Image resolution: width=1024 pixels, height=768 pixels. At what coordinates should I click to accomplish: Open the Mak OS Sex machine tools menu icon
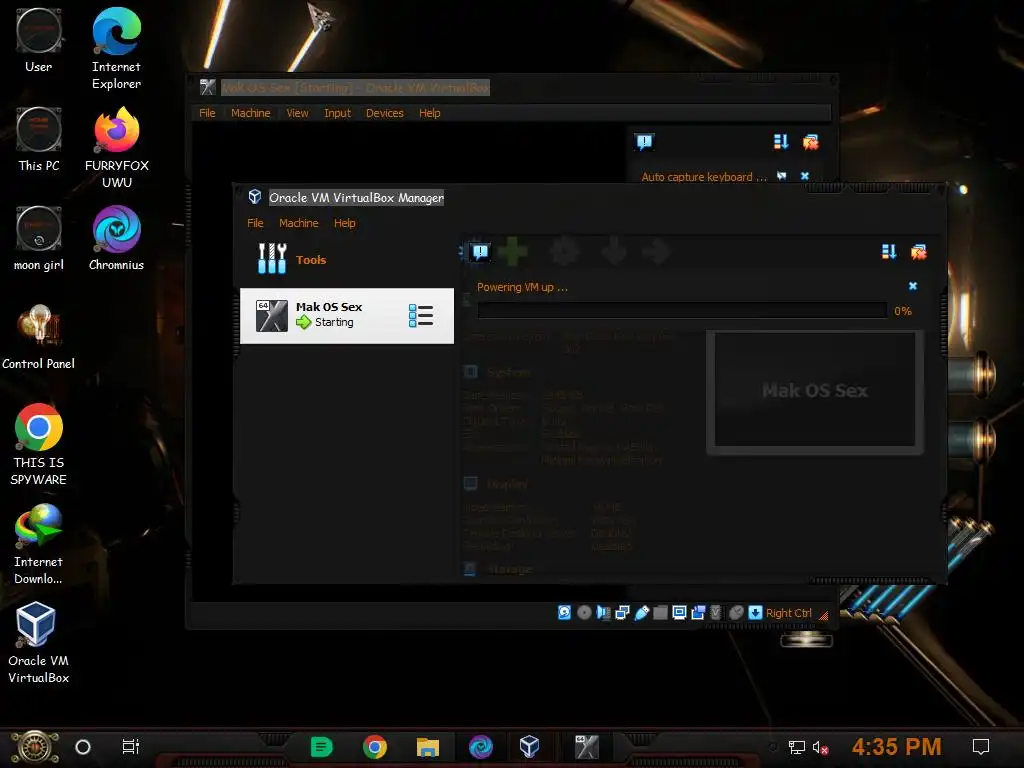421,315
